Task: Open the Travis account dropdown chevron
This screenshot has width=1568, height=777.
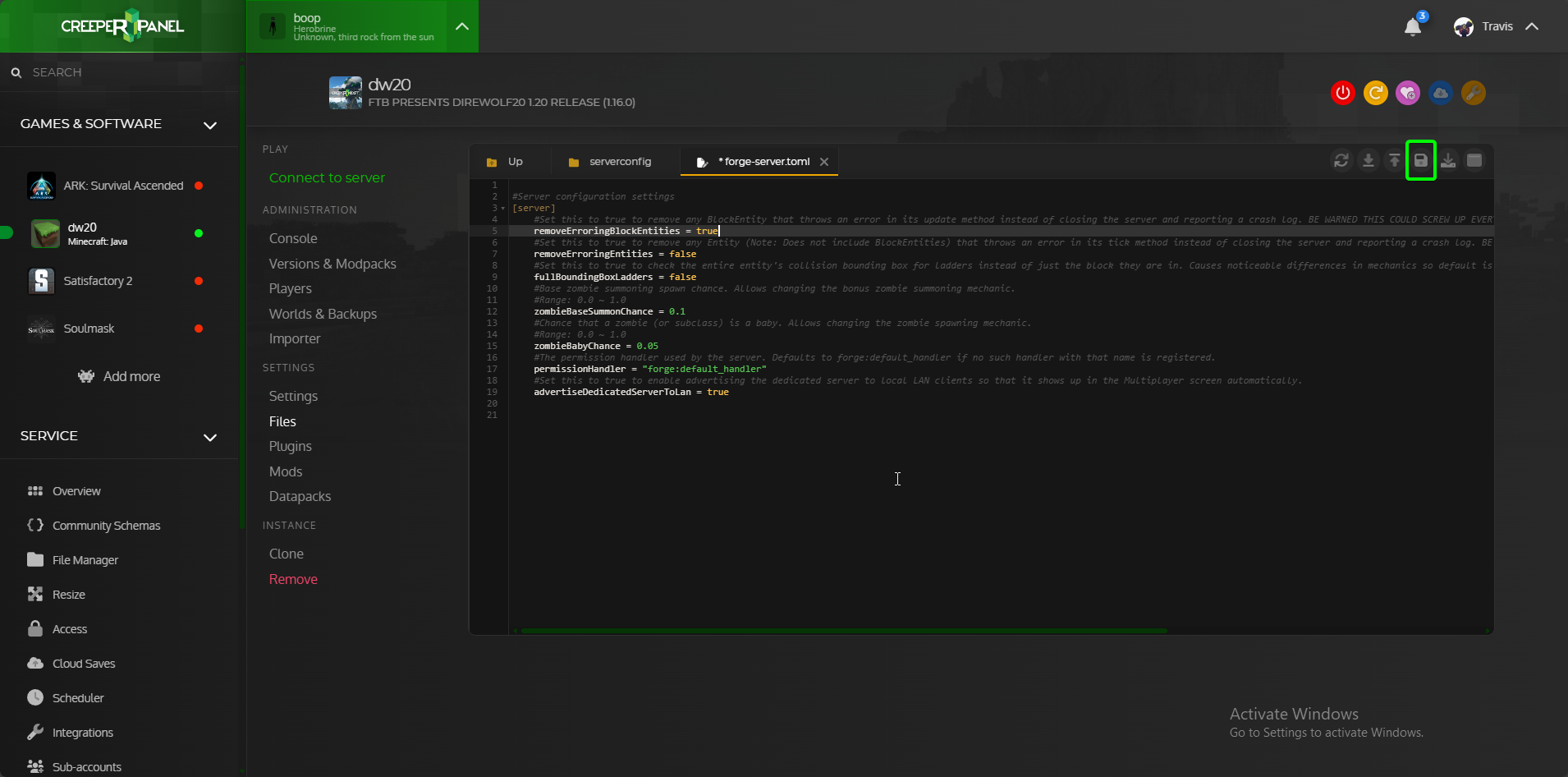Action: pos(1532,26)
